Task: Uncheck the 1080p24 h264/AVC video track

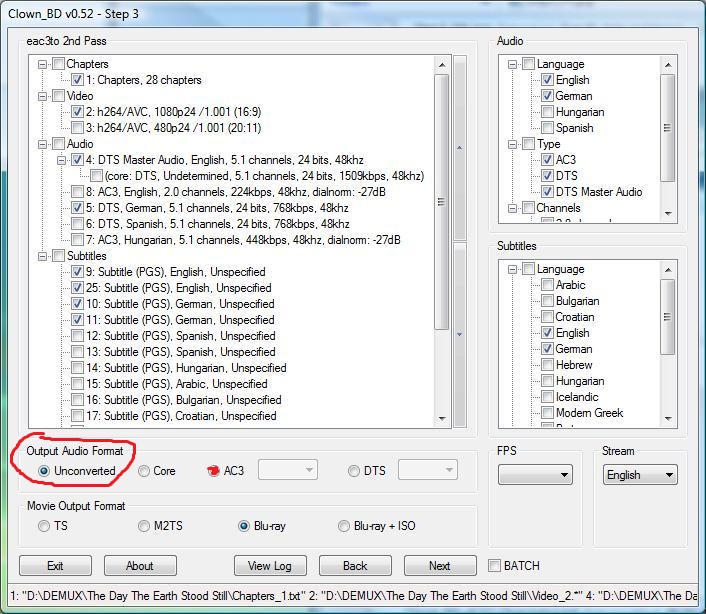Action: 77,112
